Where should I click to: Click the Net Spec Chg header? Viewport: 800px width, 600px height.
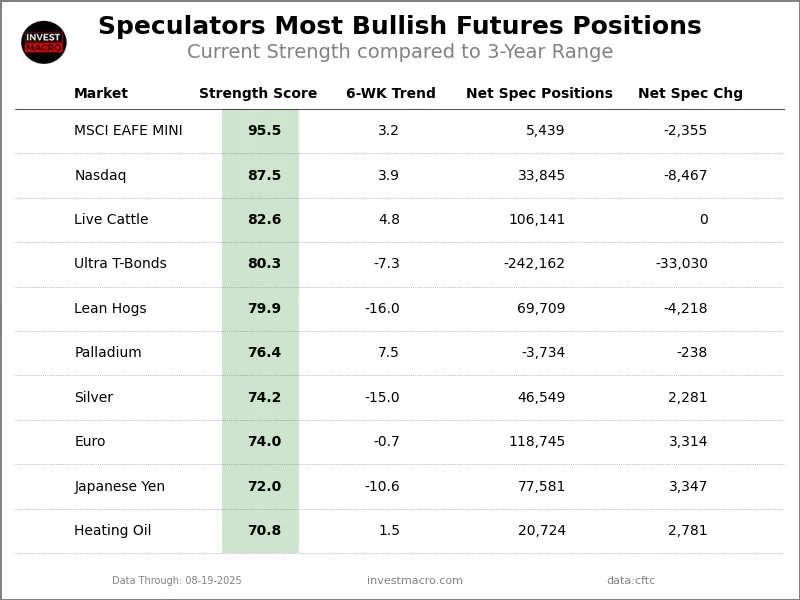[690, 94]
